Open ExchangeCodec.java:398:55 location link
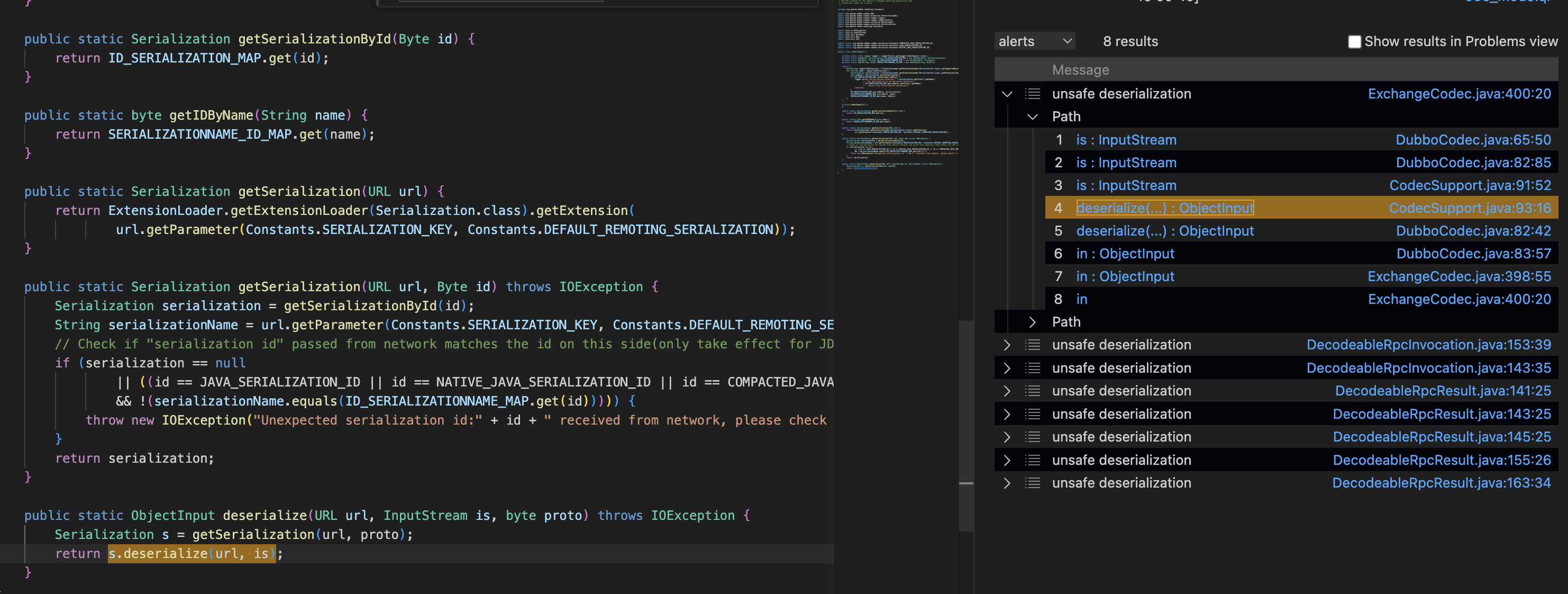Screen dimensions: 1568x594 pyautogui.click(x=1459, y=276)
